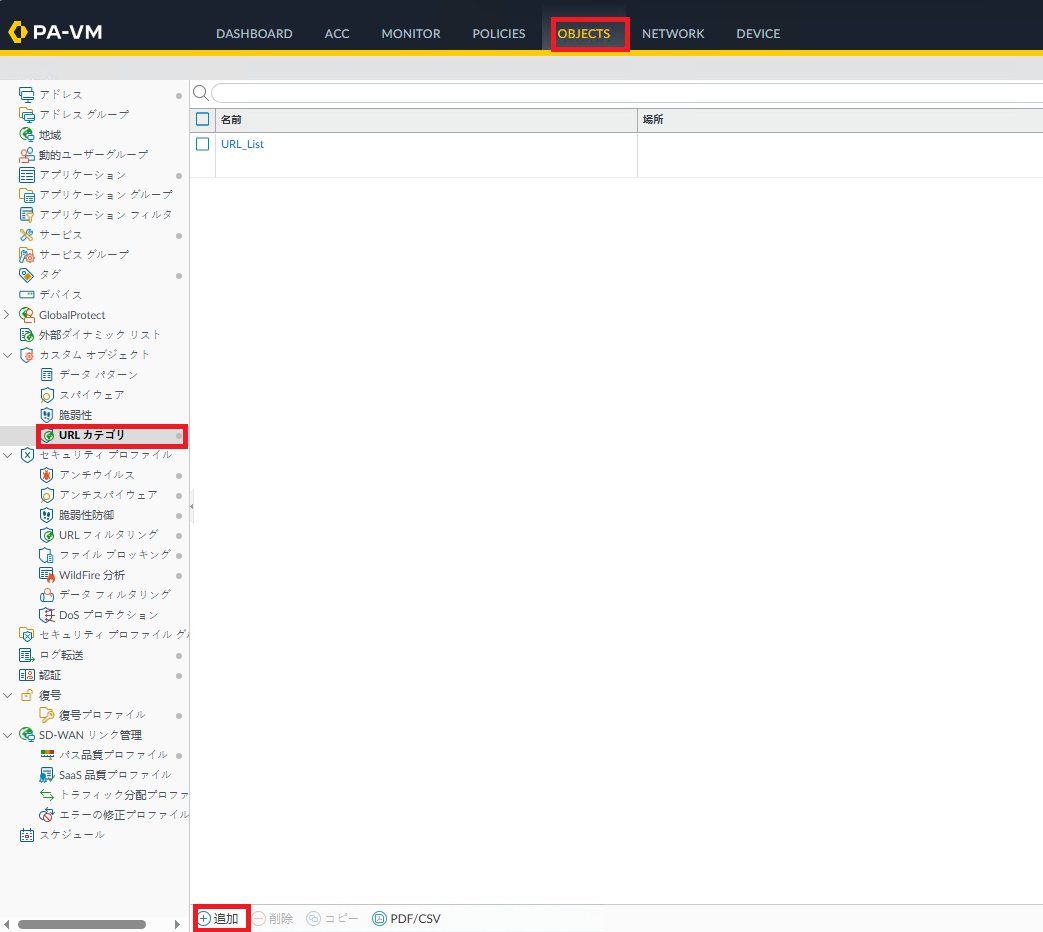This screenshot has width=1043, height=932.
Task: Collapse the カスタム オブジェクト section
Action: click(x=8, y=355)
